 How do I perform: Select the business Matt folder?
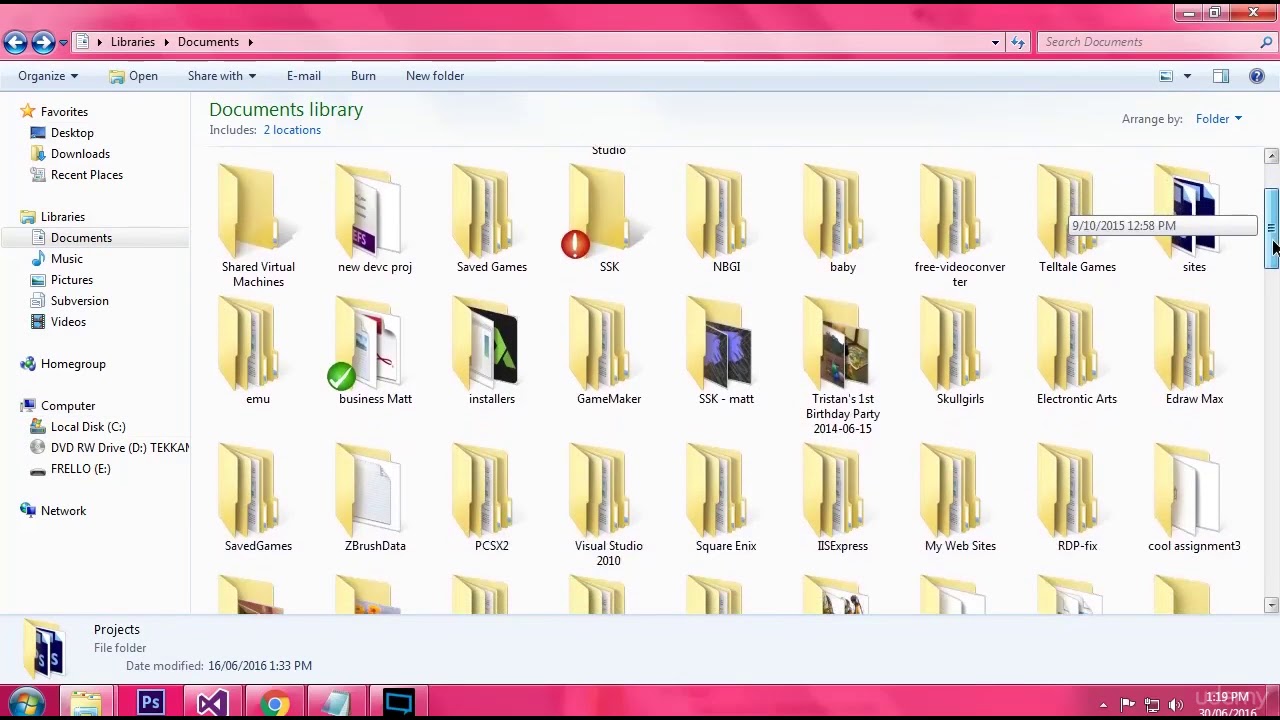(x=375, y=352)
